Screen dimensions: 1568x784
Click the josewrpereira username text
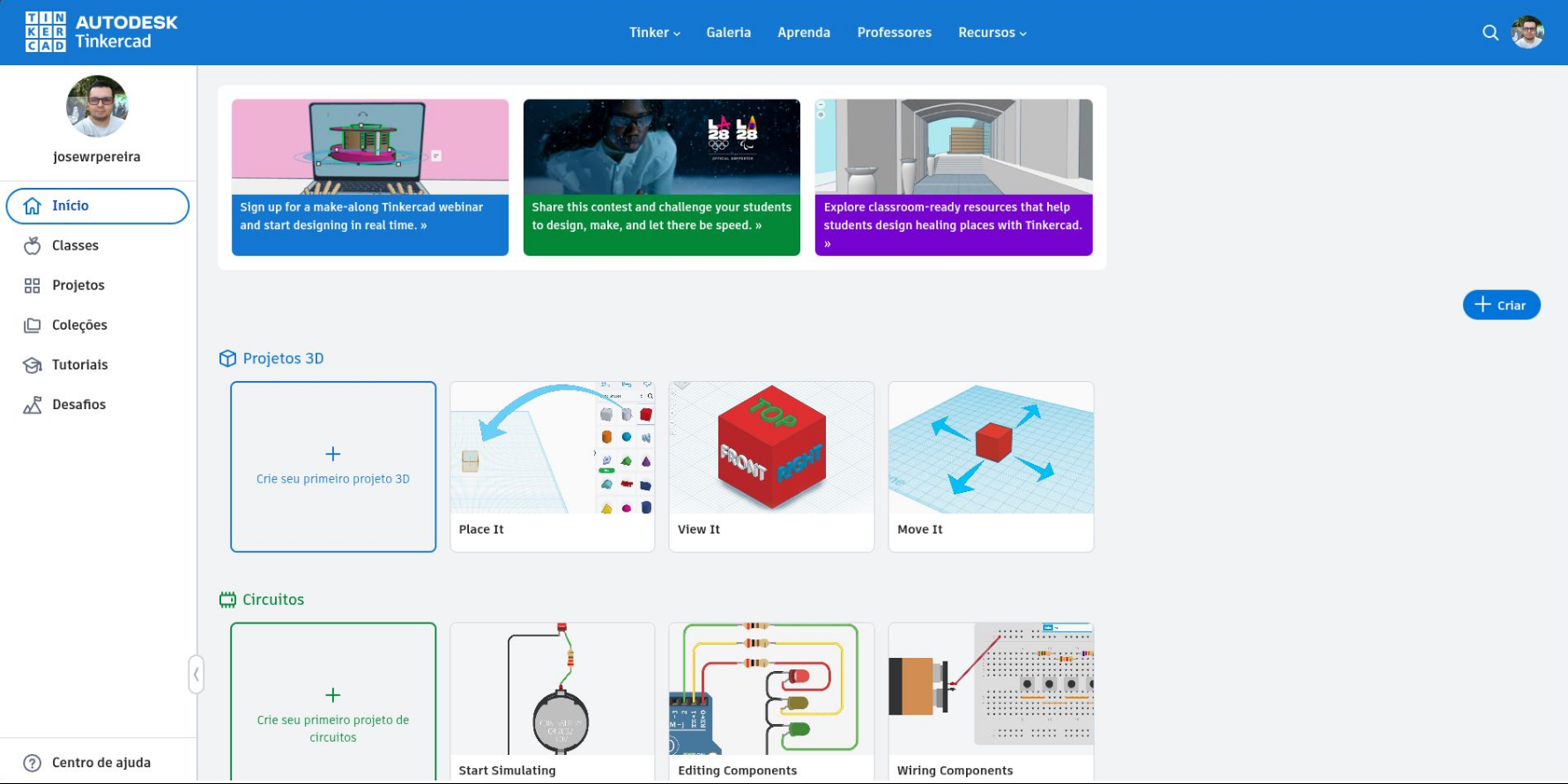tap(97, 157)
